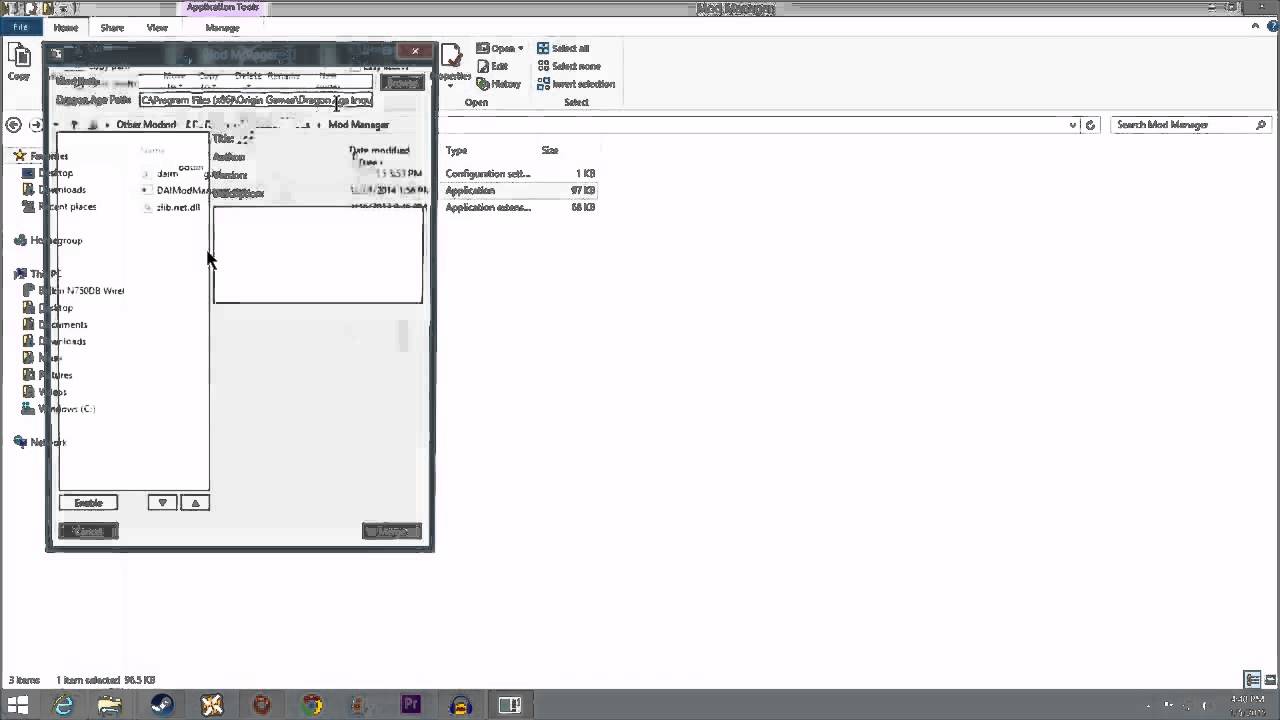Image resolution: width=1280 pixels, height=720 pixels.
Task: Click the Merge button in Mod Manager
Action: pos(391,531)
